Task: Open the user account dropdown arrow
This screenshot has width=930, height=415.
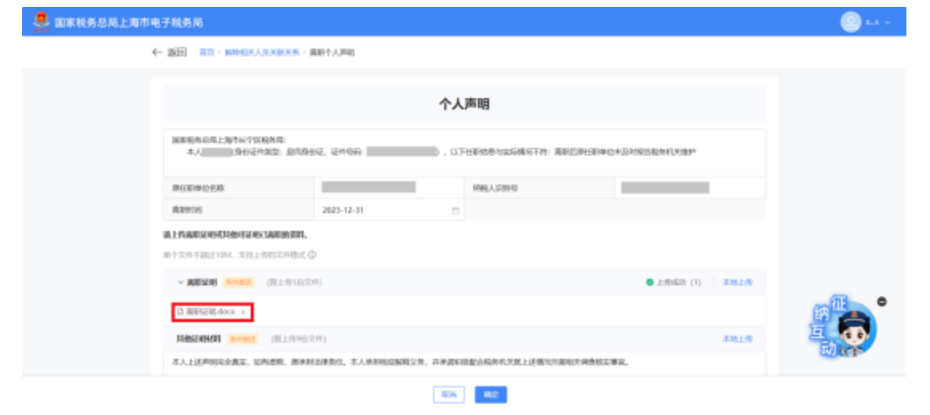Action: tap(887, 22)
